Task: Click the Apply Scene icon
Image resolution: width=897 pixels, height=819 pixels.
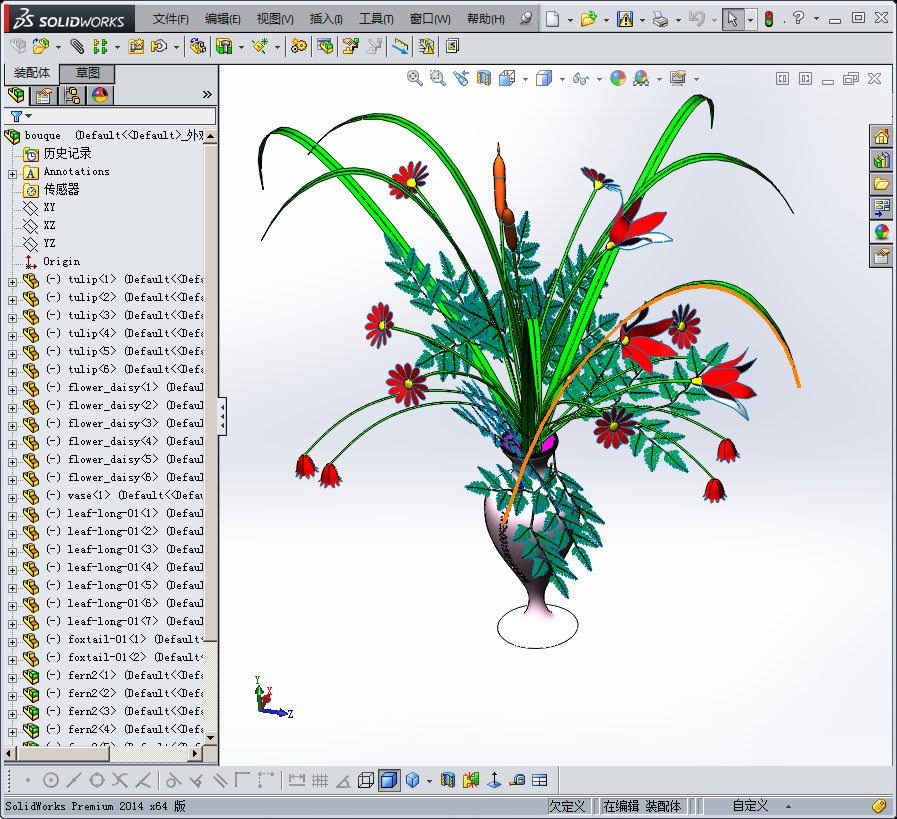Action: [641, 78]
